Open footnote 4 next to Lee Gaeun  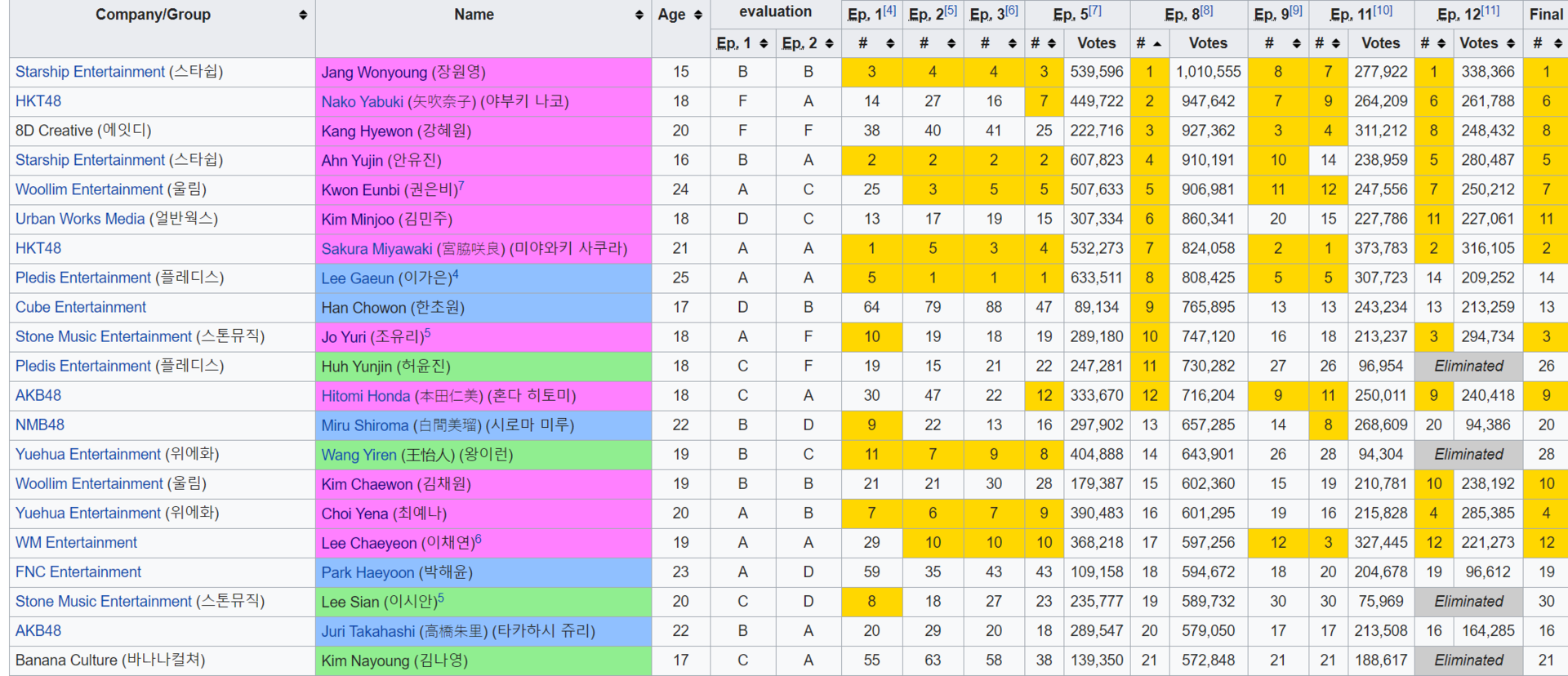point(455,274)
